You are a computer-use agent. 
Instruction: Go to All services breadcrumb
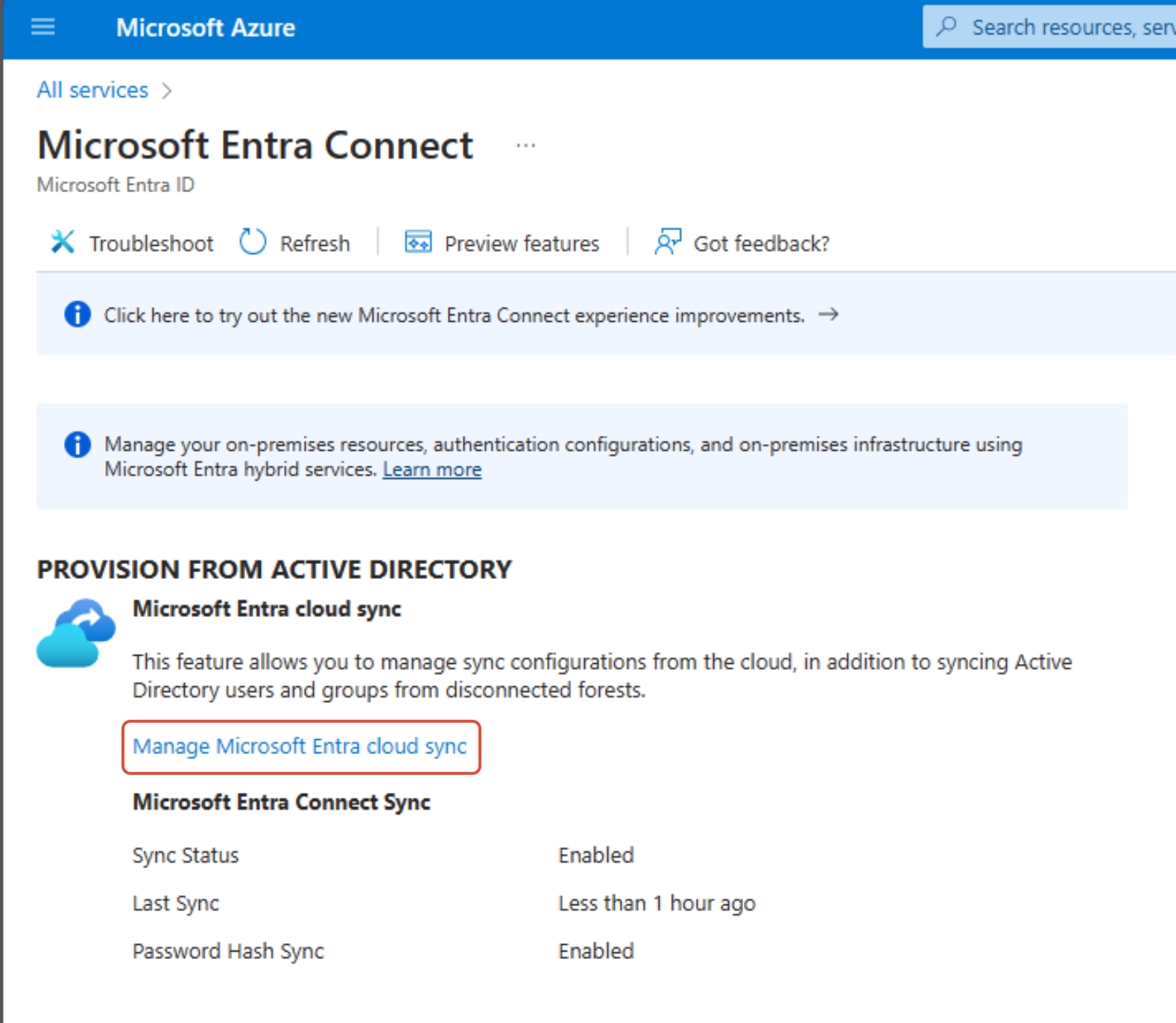tap(93, 90)
